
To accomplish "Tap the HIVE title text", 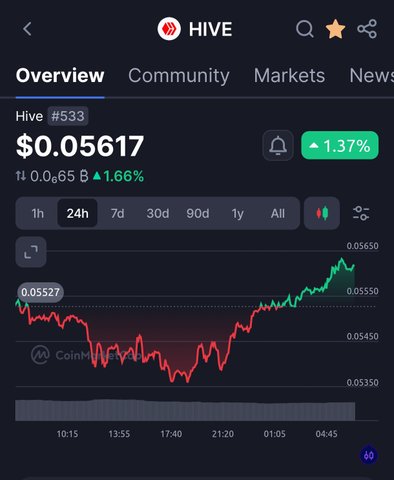I will tap(210, 29).
